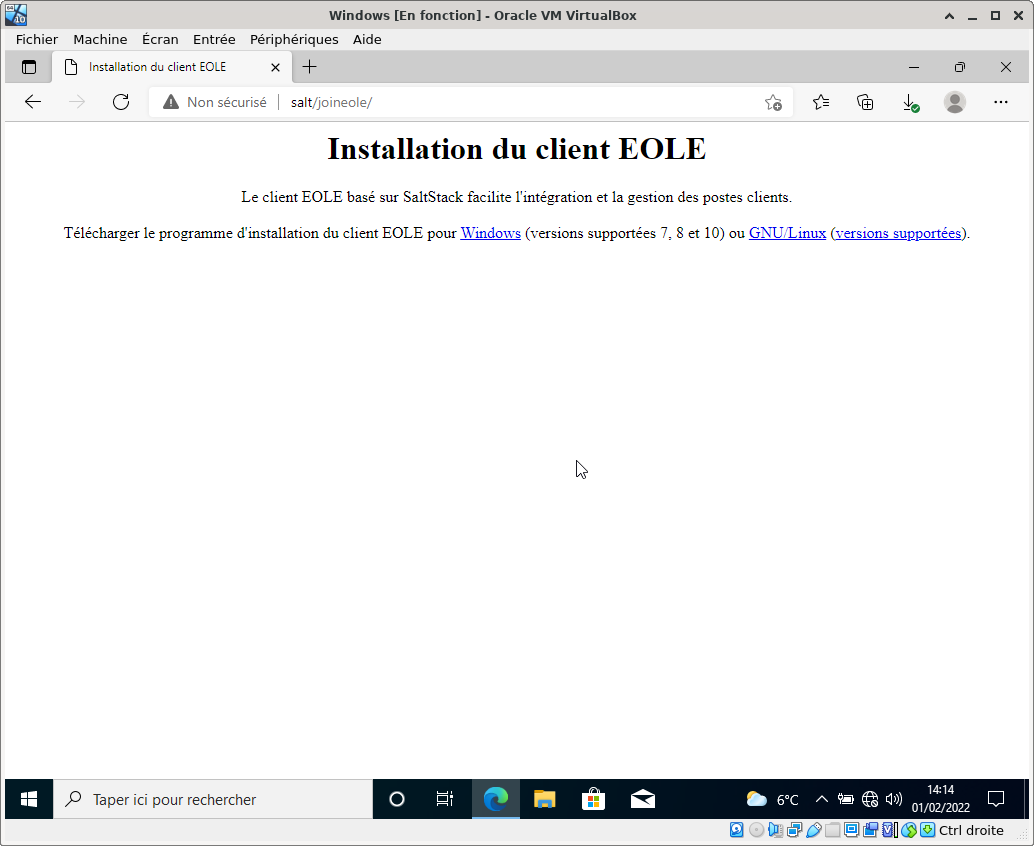Viewport: 1034px width, 846px height.
Task: Open File Explorer from taskbar
Action: (545, 799)
